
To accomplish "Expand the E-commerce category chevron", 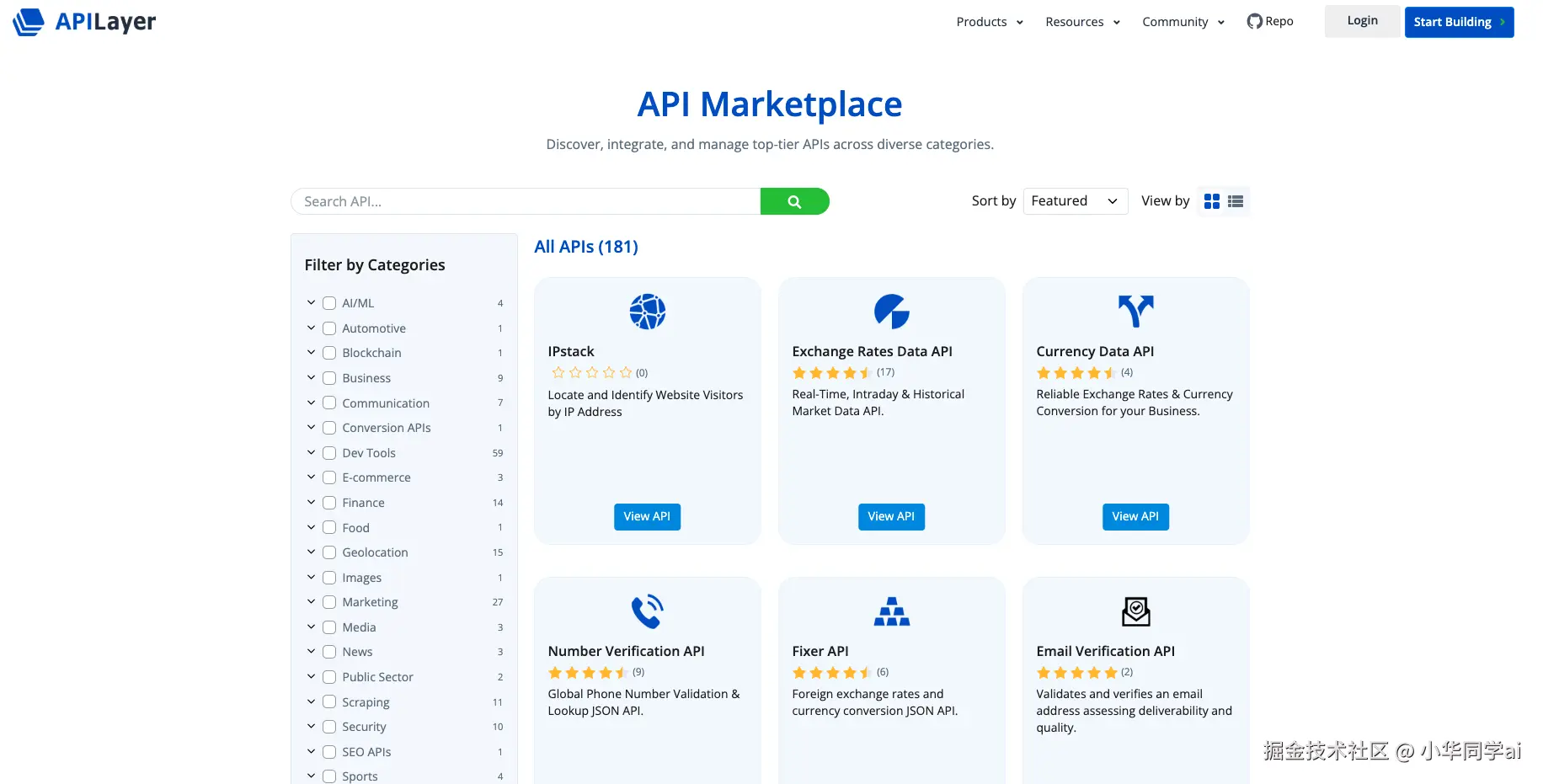I will click(x=311, y=477).
